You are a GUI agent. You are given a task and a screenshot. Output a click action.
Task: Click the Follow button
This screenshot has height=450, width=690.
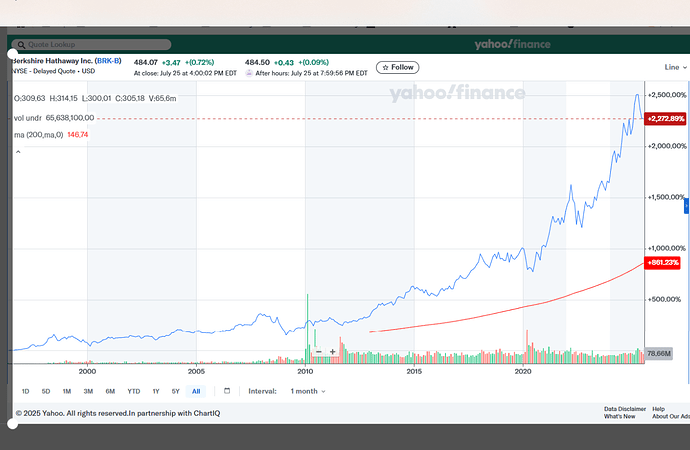(x=397, y=67)
